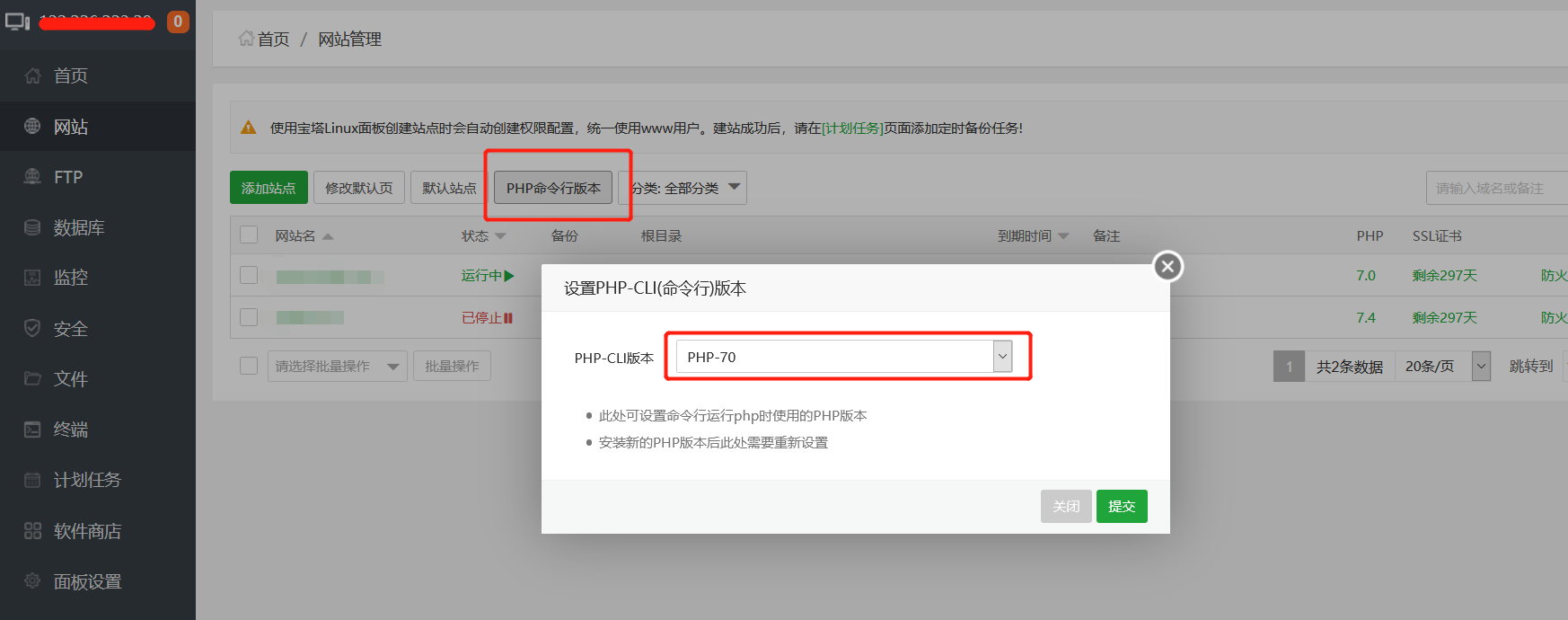The image size is (1568, 620).
Task: Close the PHP-CLI dialog with the X
Action: [1167, 266]
